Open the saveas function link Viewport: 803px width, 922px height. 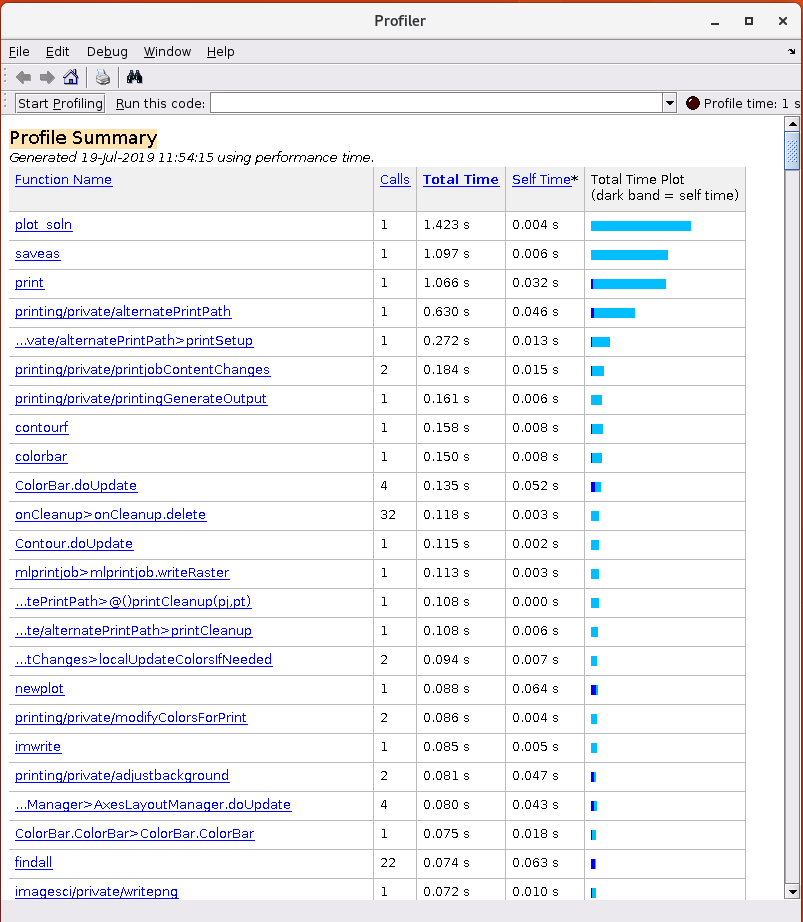(38, 254)
